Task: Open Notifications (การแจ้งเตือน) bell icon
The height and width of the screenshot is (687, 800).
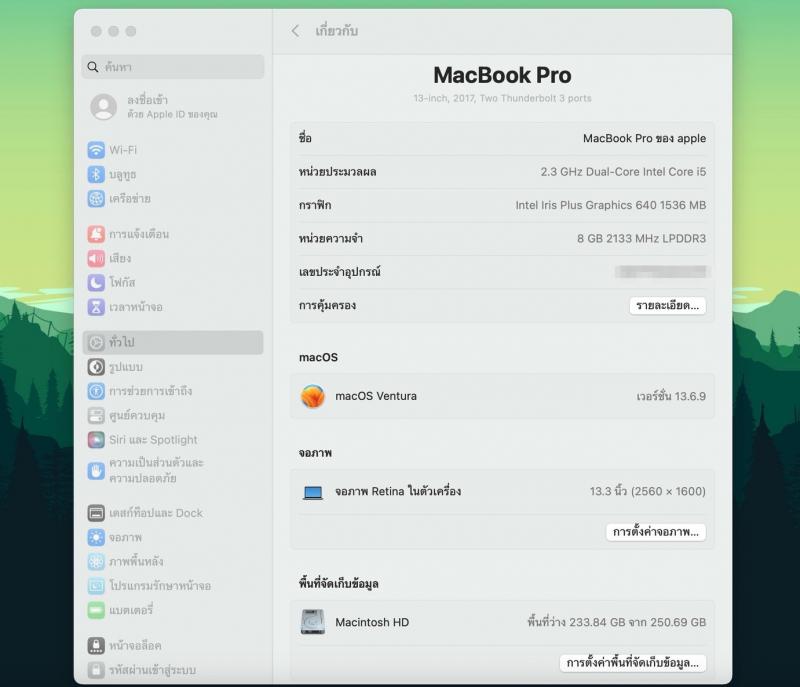Action: point(96,234)
